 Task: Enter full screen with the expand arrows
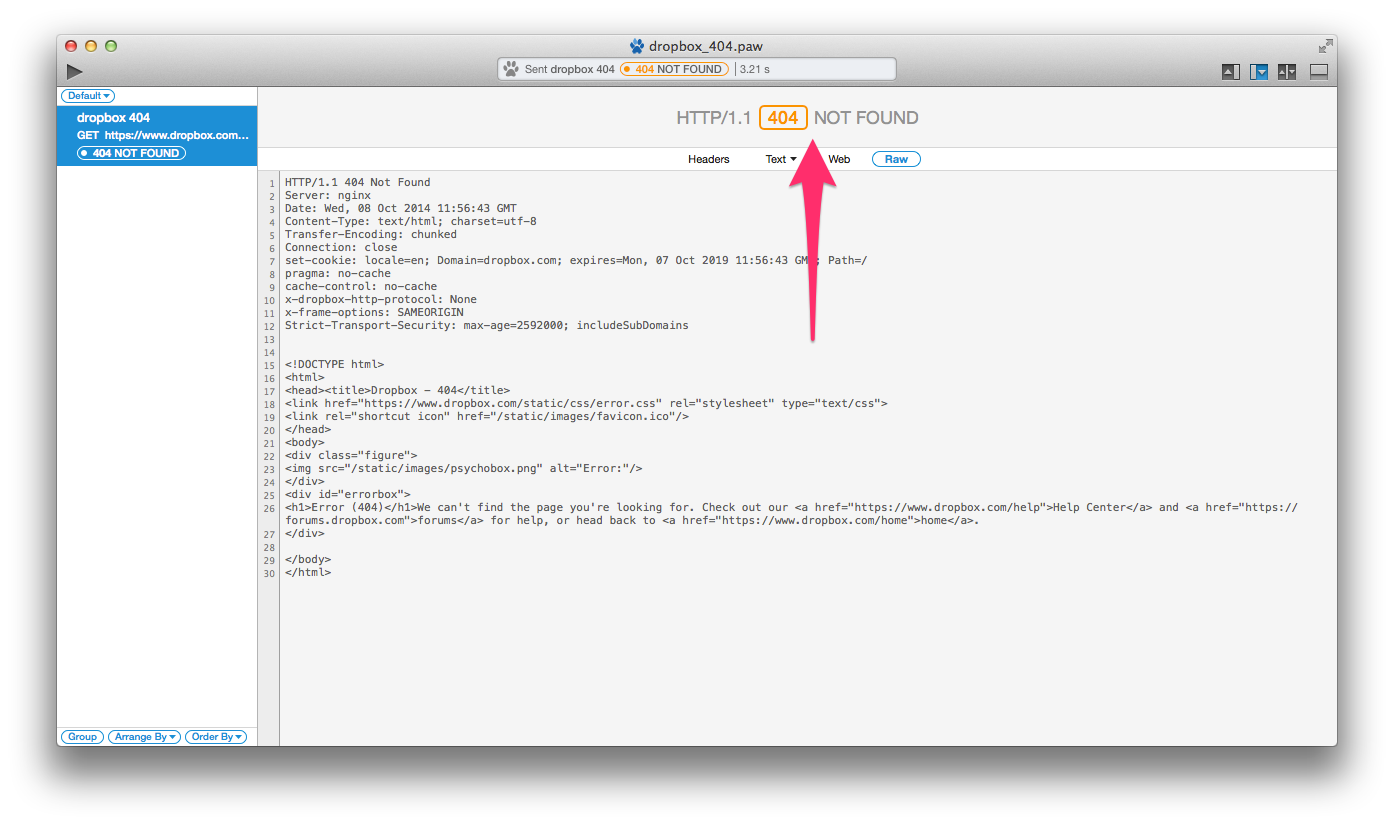[1325, 46]
